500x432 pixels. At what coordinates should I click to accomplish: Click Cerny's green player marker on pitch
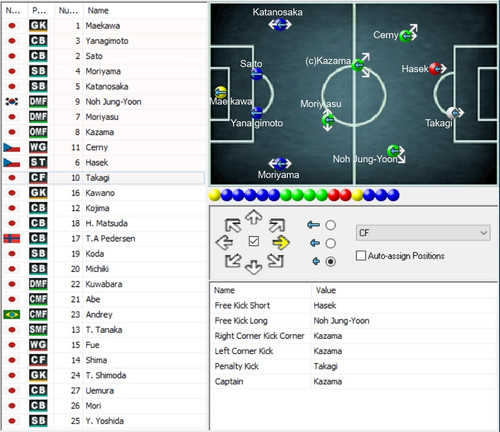tap(406, 36)
